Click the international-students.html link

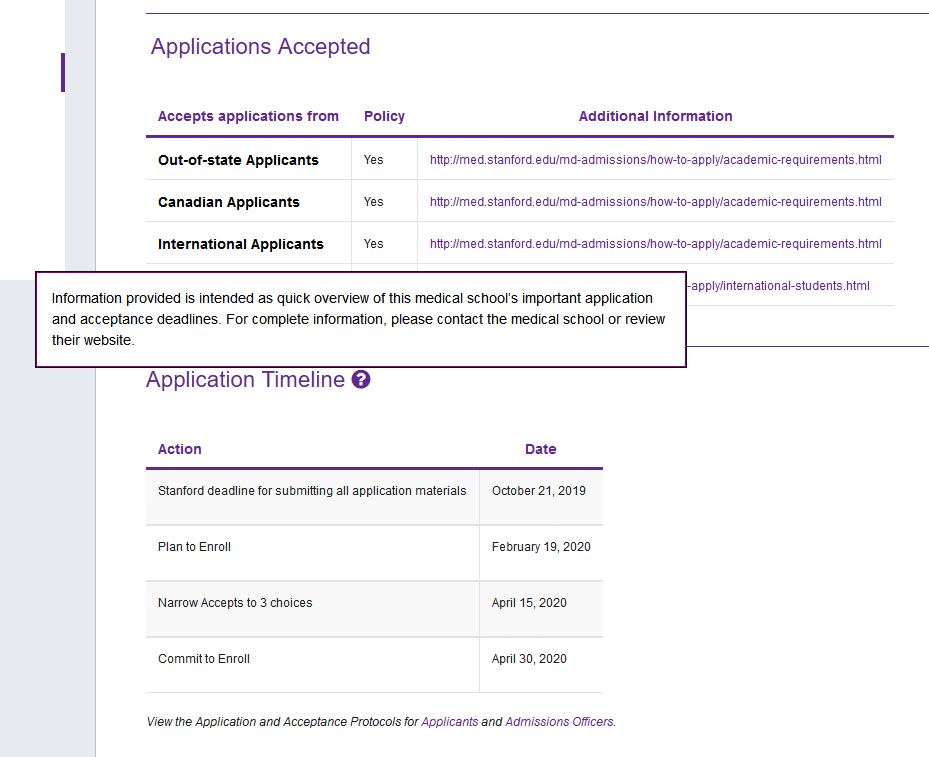point(778,286)
